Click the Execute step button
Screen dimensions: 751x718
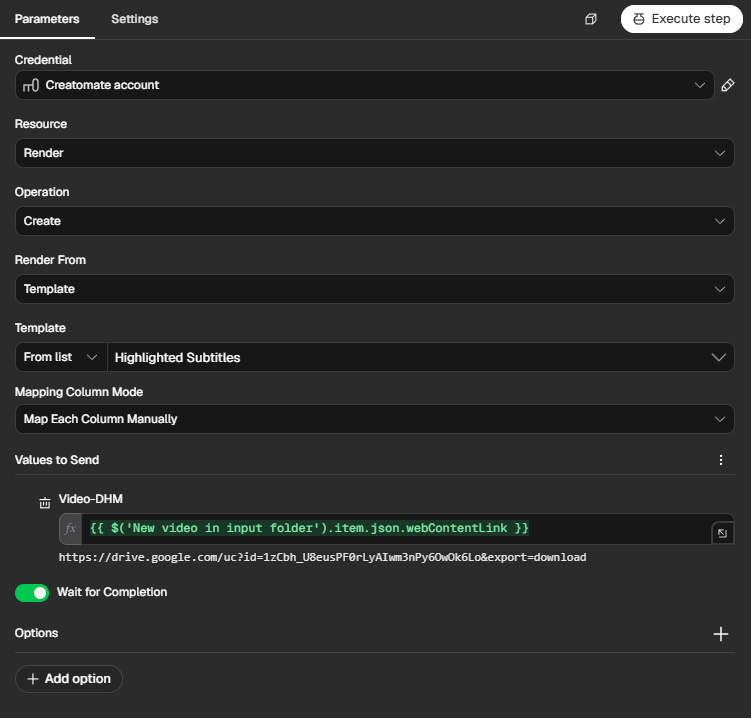pyautogui.click(x=682, y=19)
